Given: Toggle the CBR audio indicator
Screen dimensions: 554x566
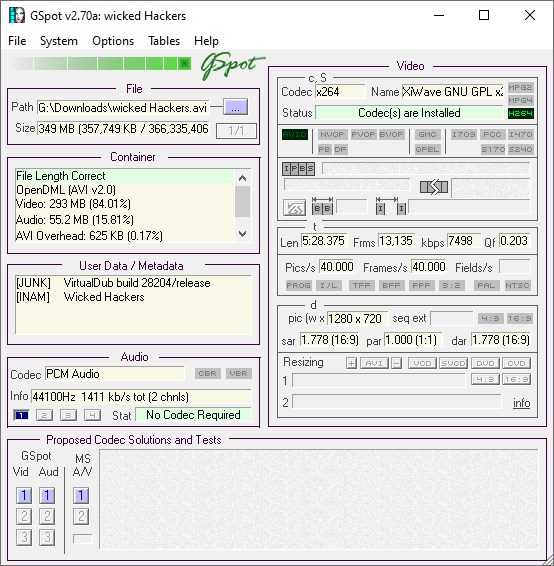Looking at the screenshot, I should 207,373.
